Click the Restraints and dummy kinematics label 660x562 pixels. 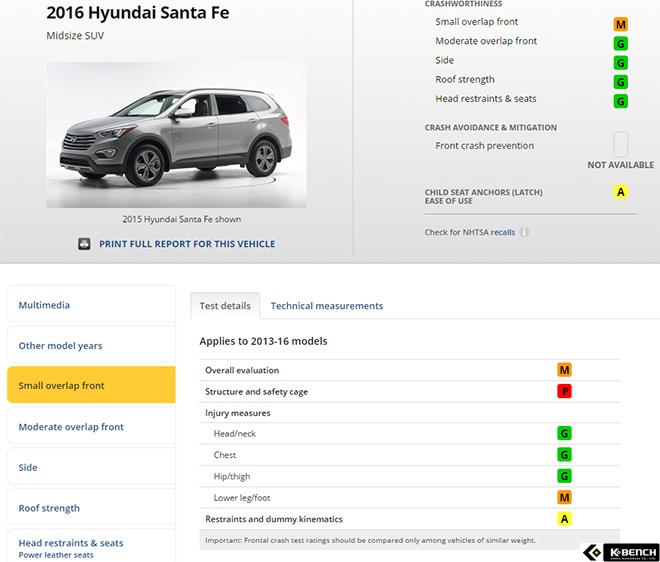coord(274,519)
